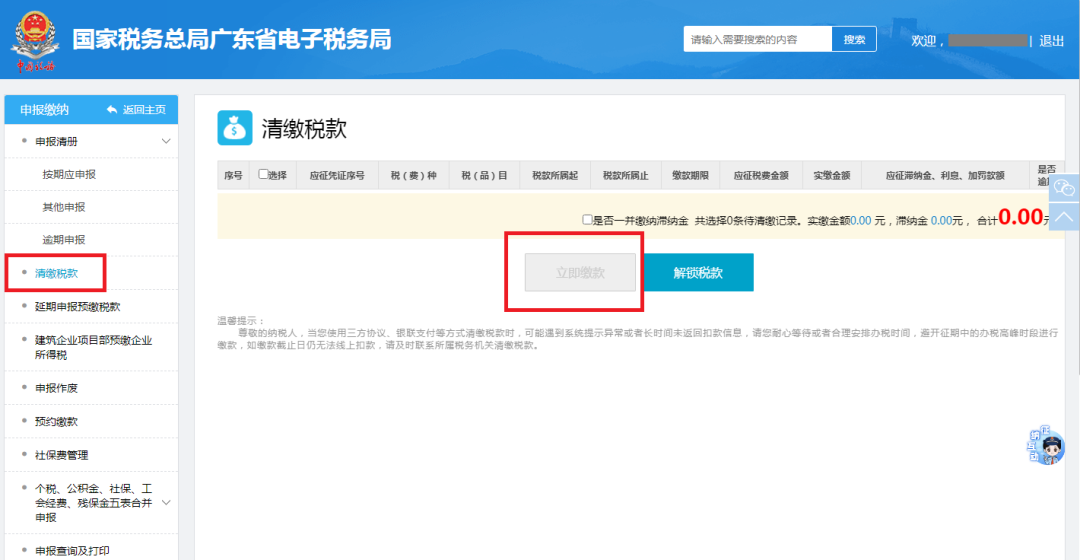Select 清缴税款 in the sidebar
The image size is (1080, 560).
click(x=56, y=273)
